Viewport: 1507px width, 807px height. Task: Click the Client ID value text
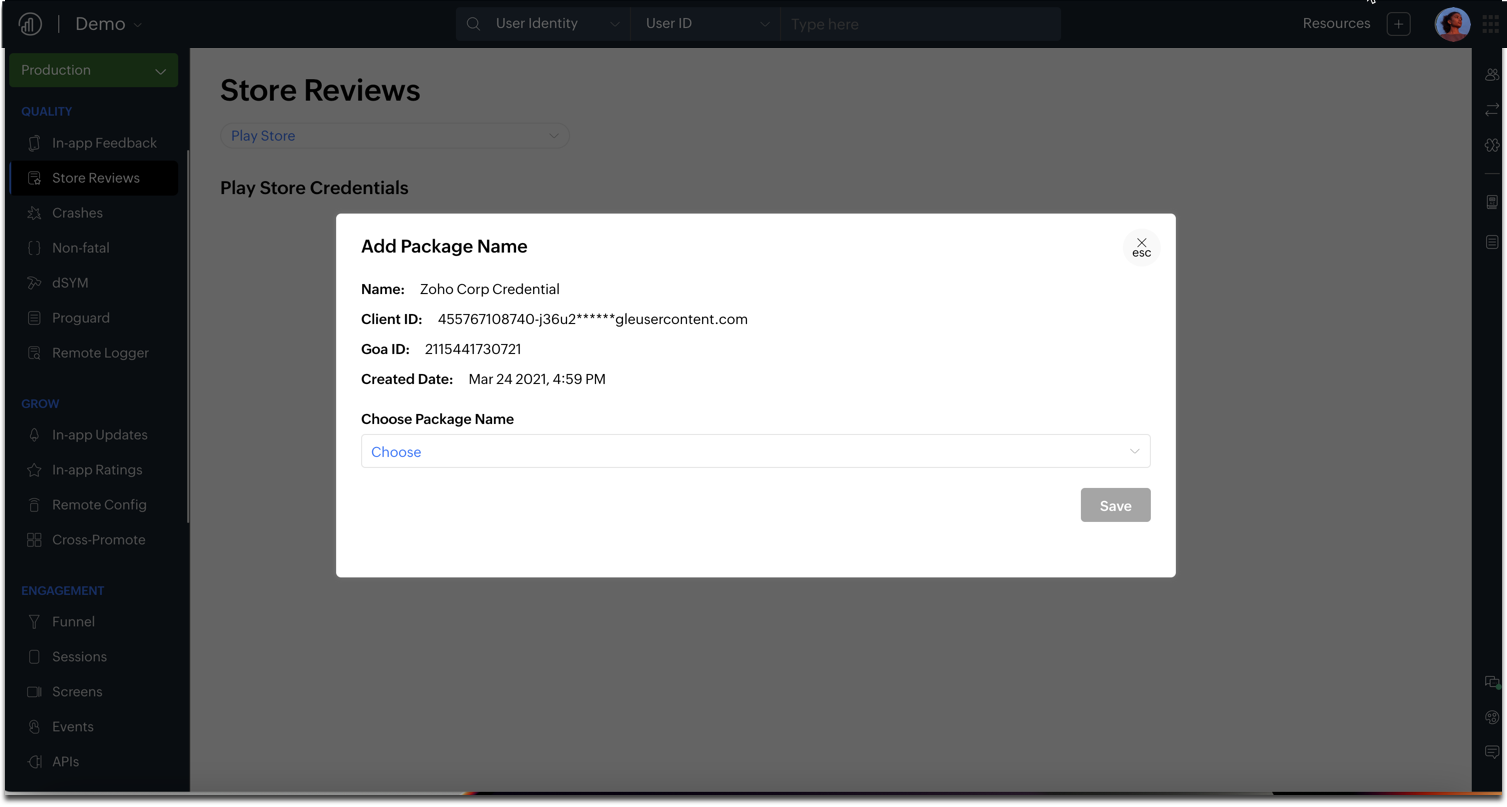click(593, 319)
